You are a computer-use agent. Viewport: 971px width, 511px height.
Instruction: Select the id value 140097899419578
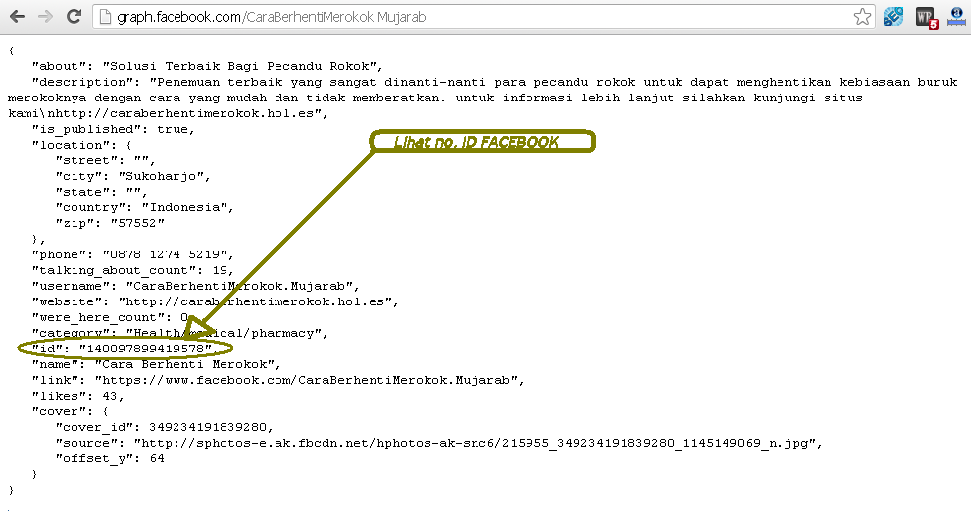point(146,349)
